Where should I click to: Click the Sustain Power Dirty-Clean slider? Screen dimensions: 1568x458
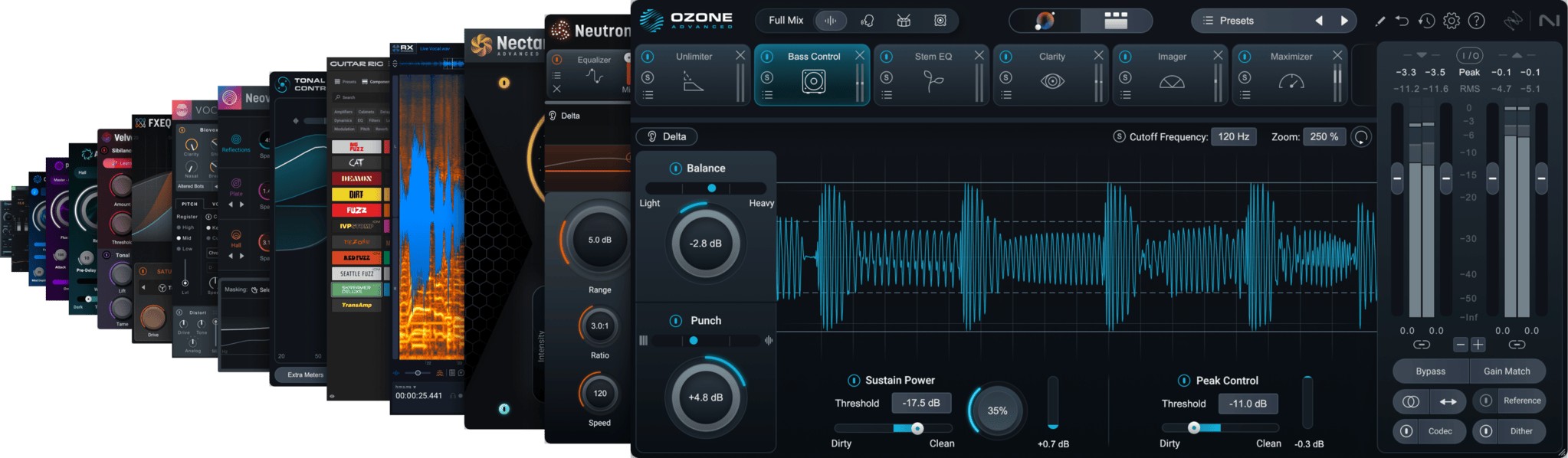pyautogui.click(x=893, y=428)
